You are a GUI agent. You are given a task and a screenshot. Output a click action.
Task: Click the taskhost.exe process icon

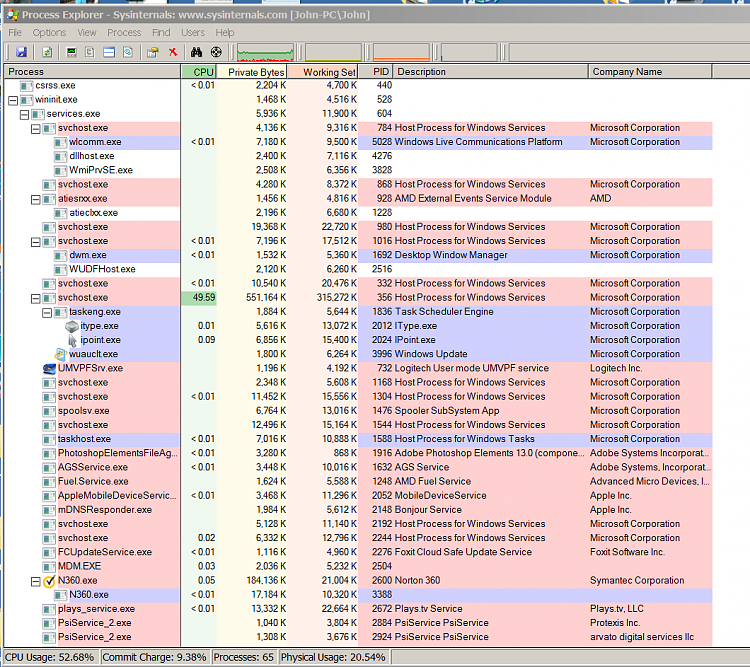coord(49,440)
